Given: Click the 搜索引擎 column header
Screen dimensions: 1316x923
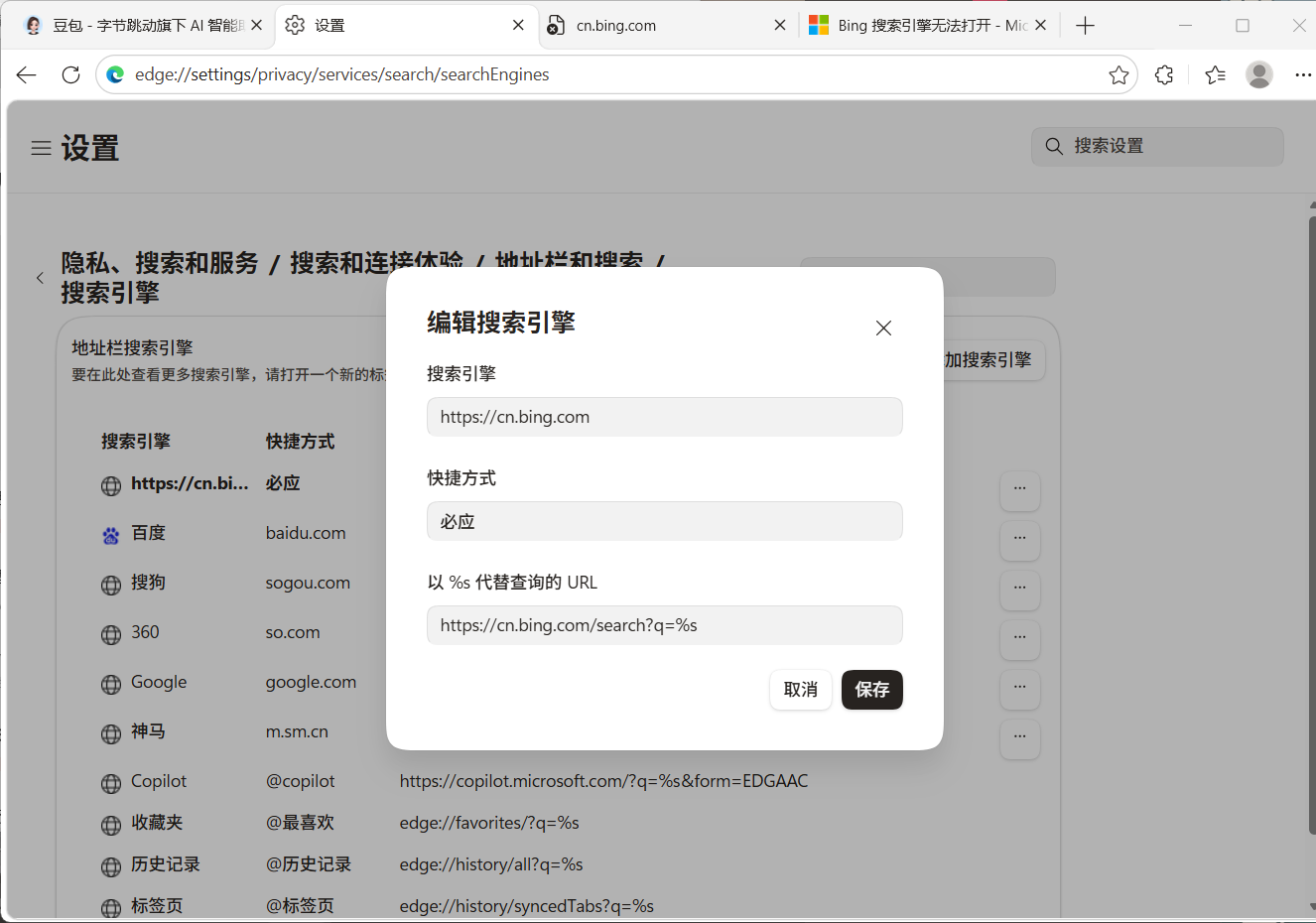Looking at the screenshot, I should [136, 442].
